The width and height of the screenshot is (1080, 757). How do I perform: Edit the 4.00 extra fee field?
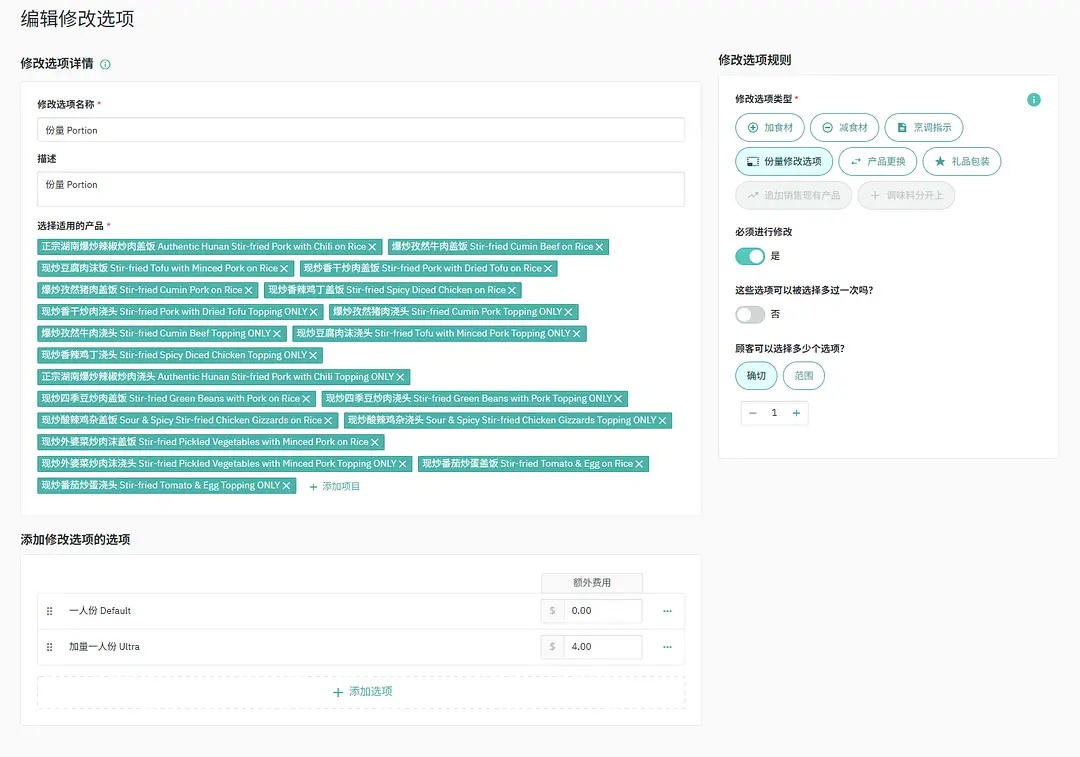point(602,647)
